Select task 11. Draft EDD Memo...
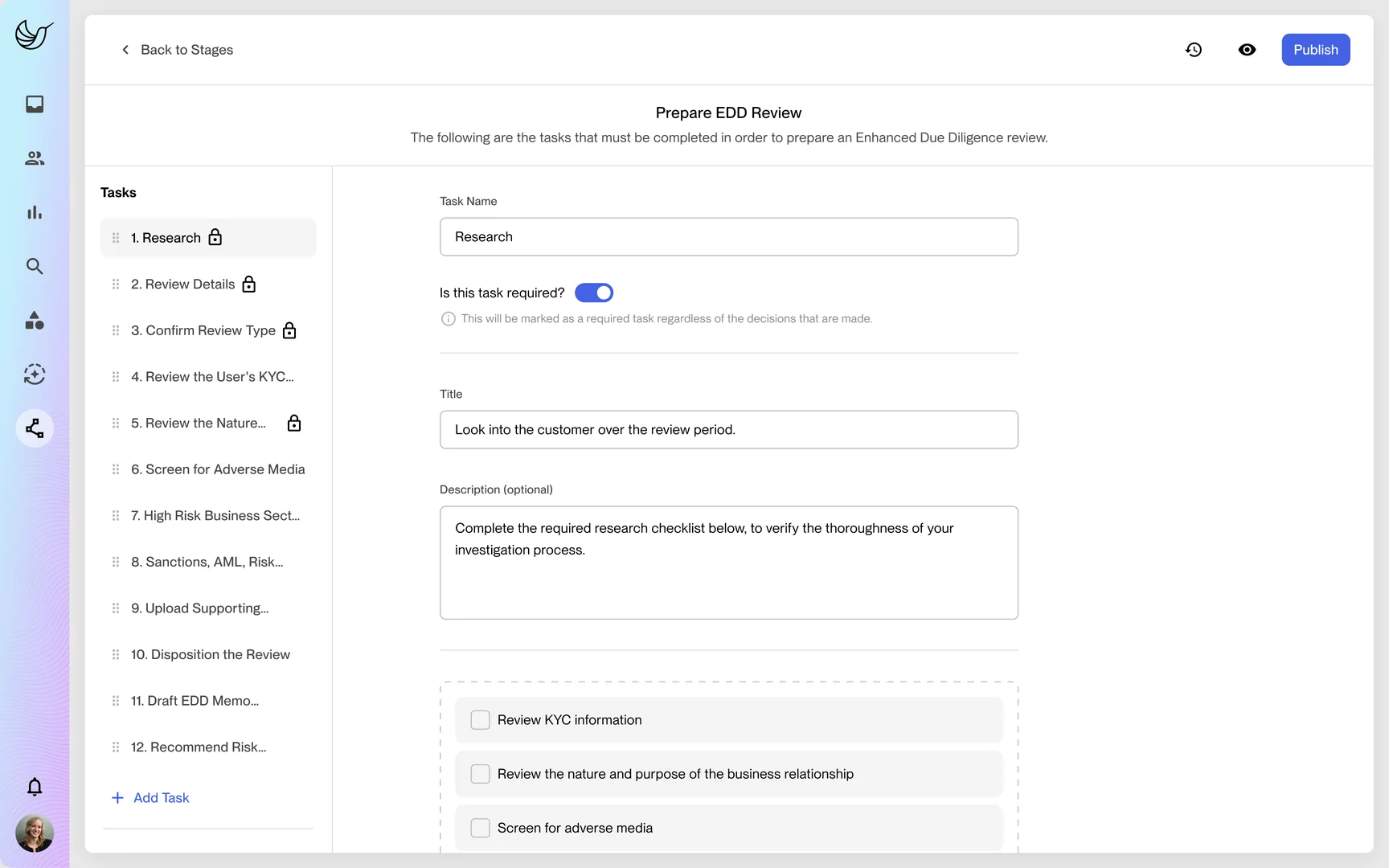Viewport: 1389px width, 868px height. [x=208, y=701]
